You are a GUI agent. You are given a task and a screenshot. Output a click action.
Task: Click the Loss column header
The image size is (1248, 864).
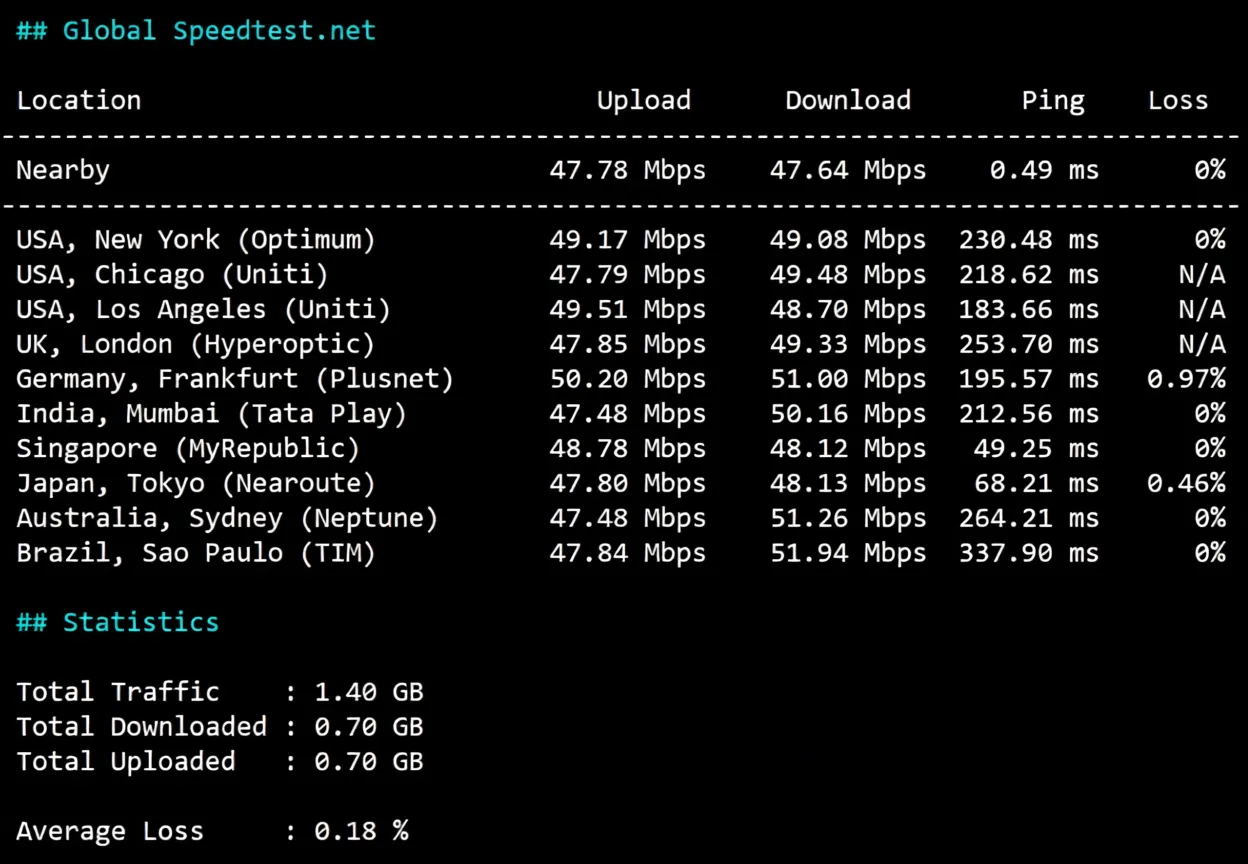tap(1177, 100)
